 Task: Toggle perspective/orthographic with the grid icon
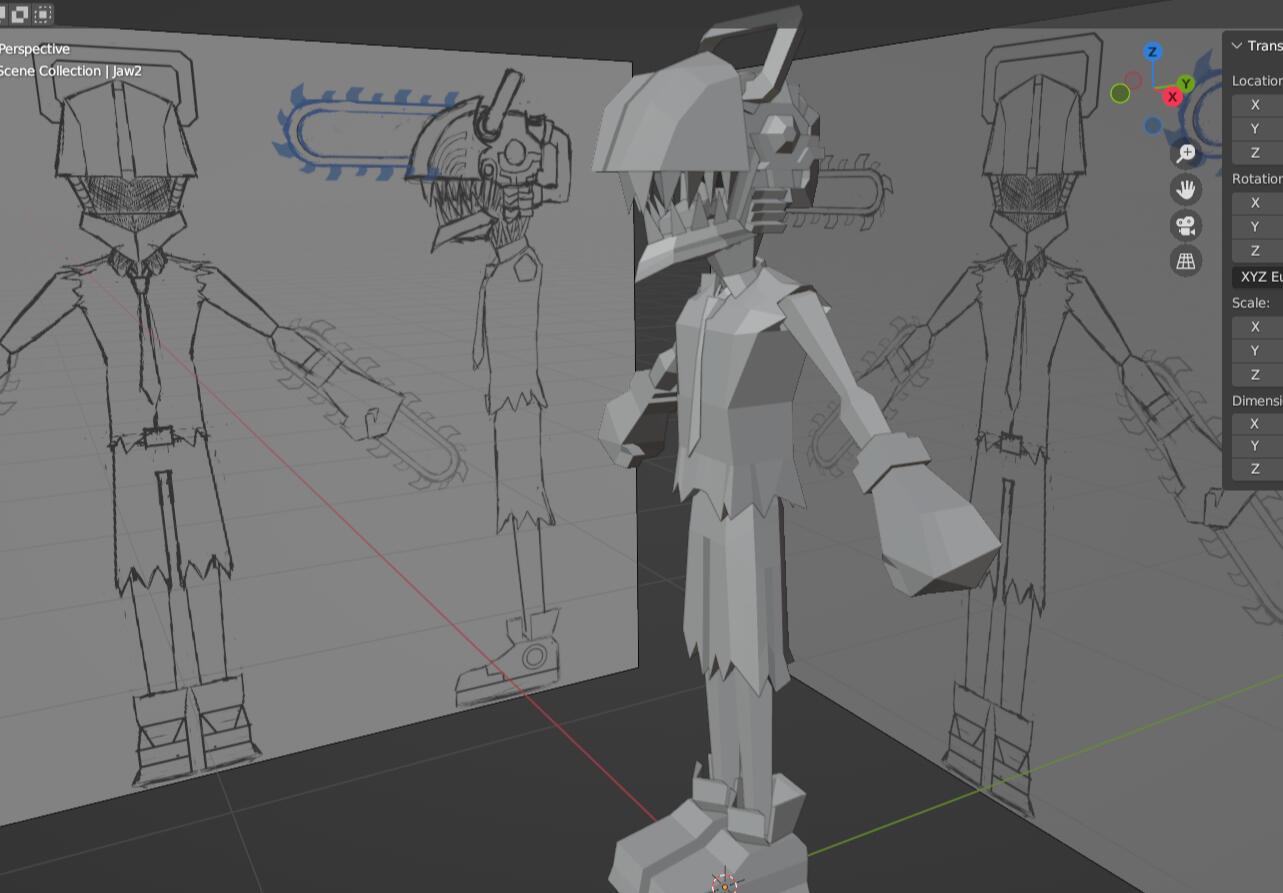pyautogui.click(x=1186, y=261)
